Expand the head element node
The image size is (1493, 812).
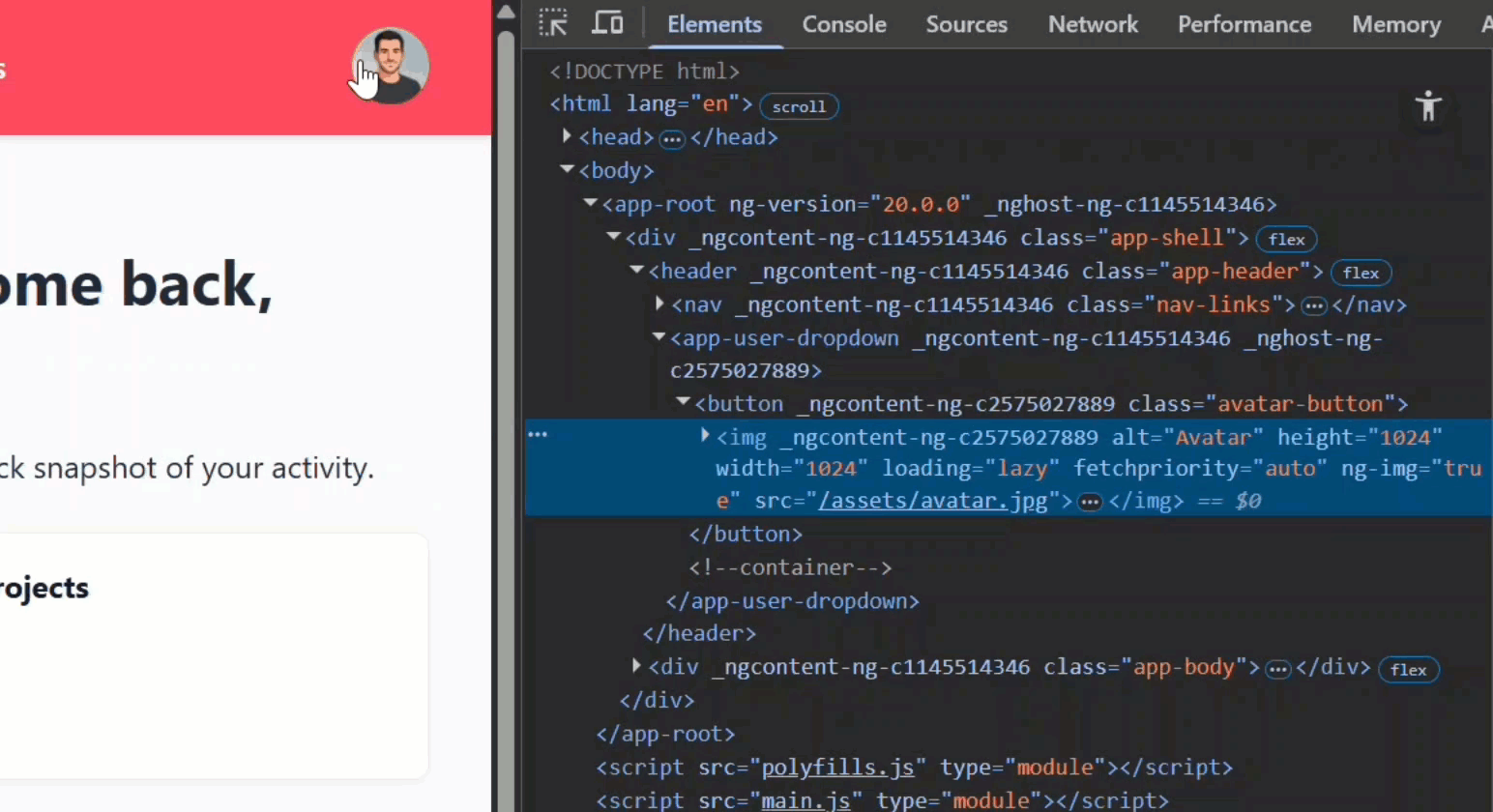pyautogui.click(x=567, y=136)
